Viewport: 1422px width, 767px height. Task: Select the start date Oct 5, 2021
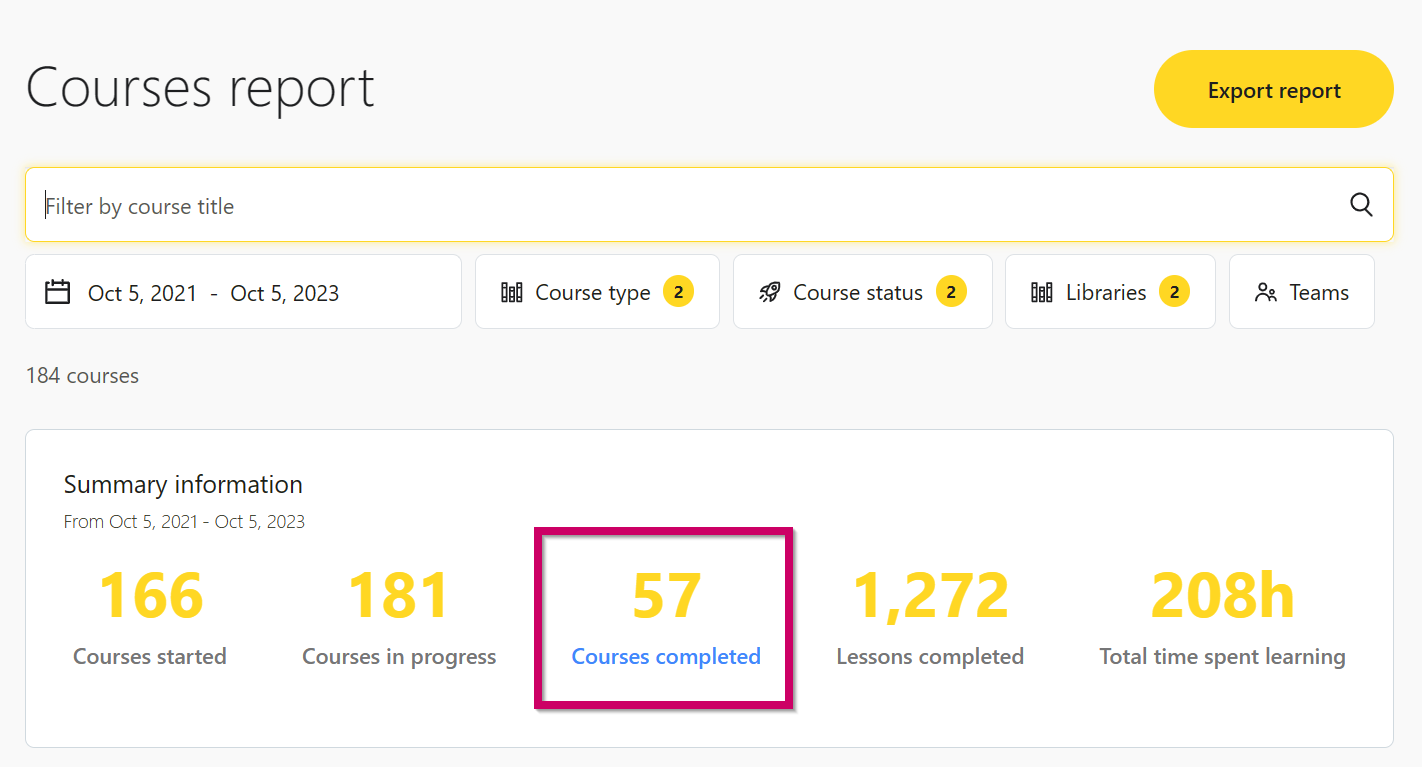tap(144, 293)
